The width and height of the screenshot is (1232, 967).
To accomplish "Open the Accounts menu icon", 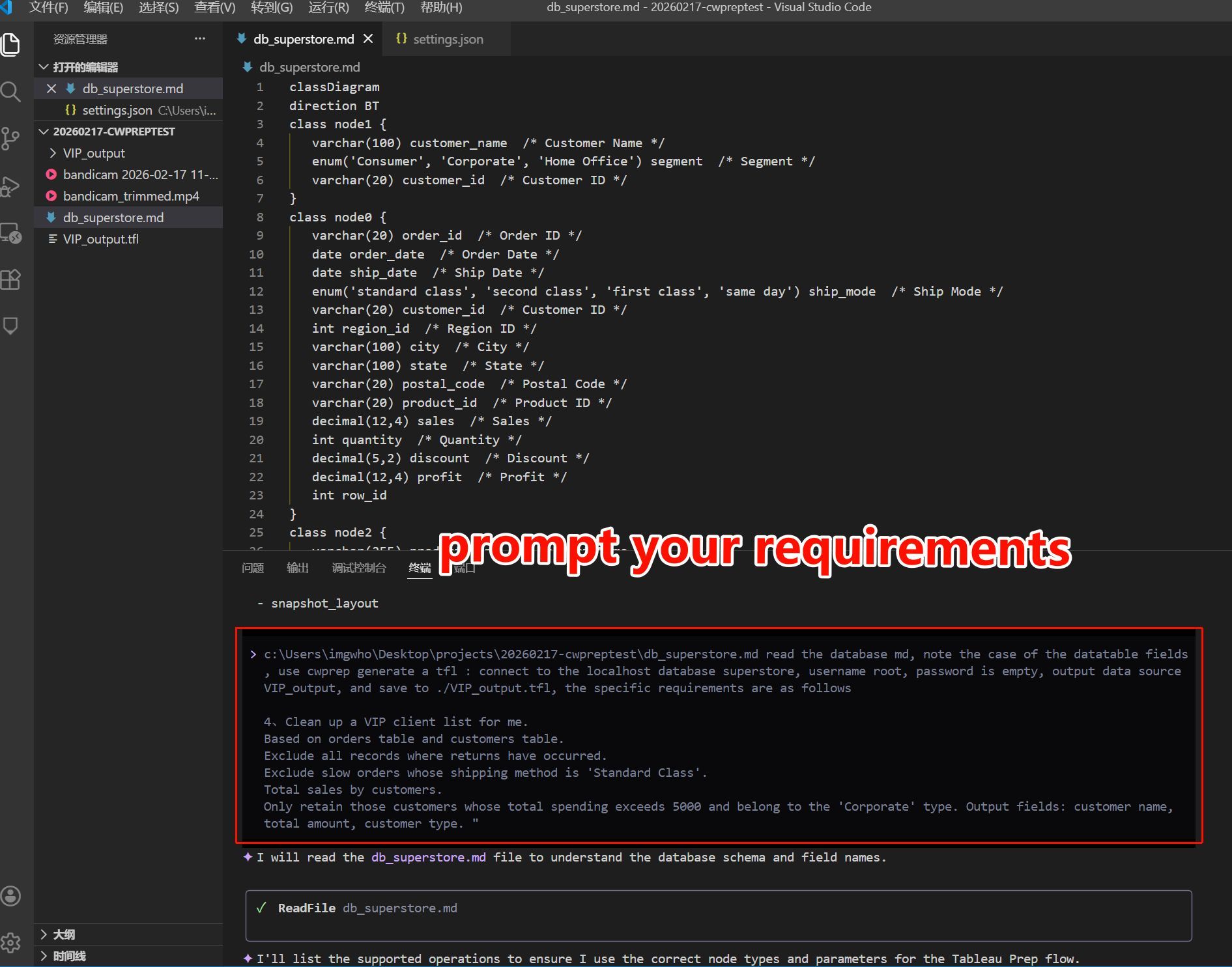I will click(11, 896).
